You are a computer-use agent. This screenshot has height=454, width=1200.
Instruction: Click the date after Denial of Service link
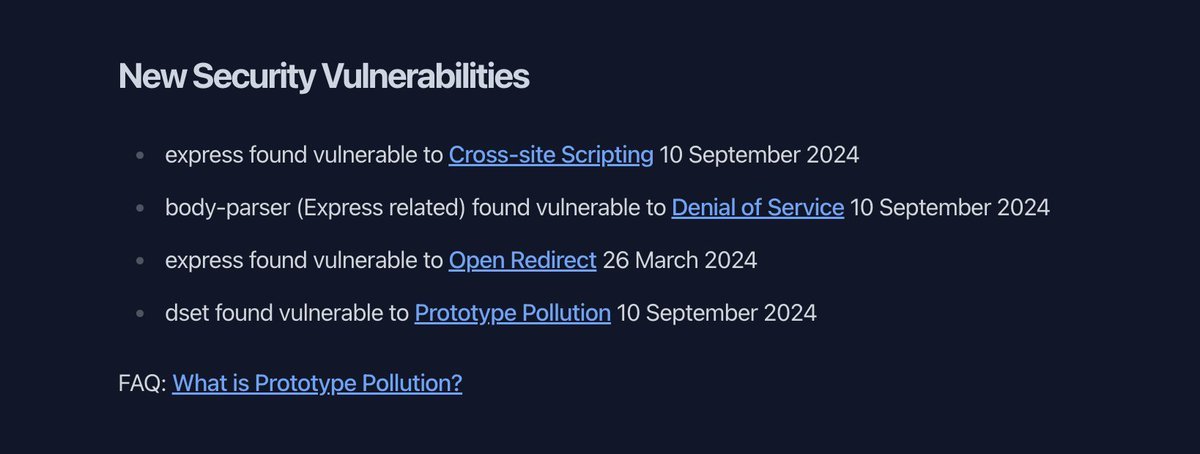[949, 208]
